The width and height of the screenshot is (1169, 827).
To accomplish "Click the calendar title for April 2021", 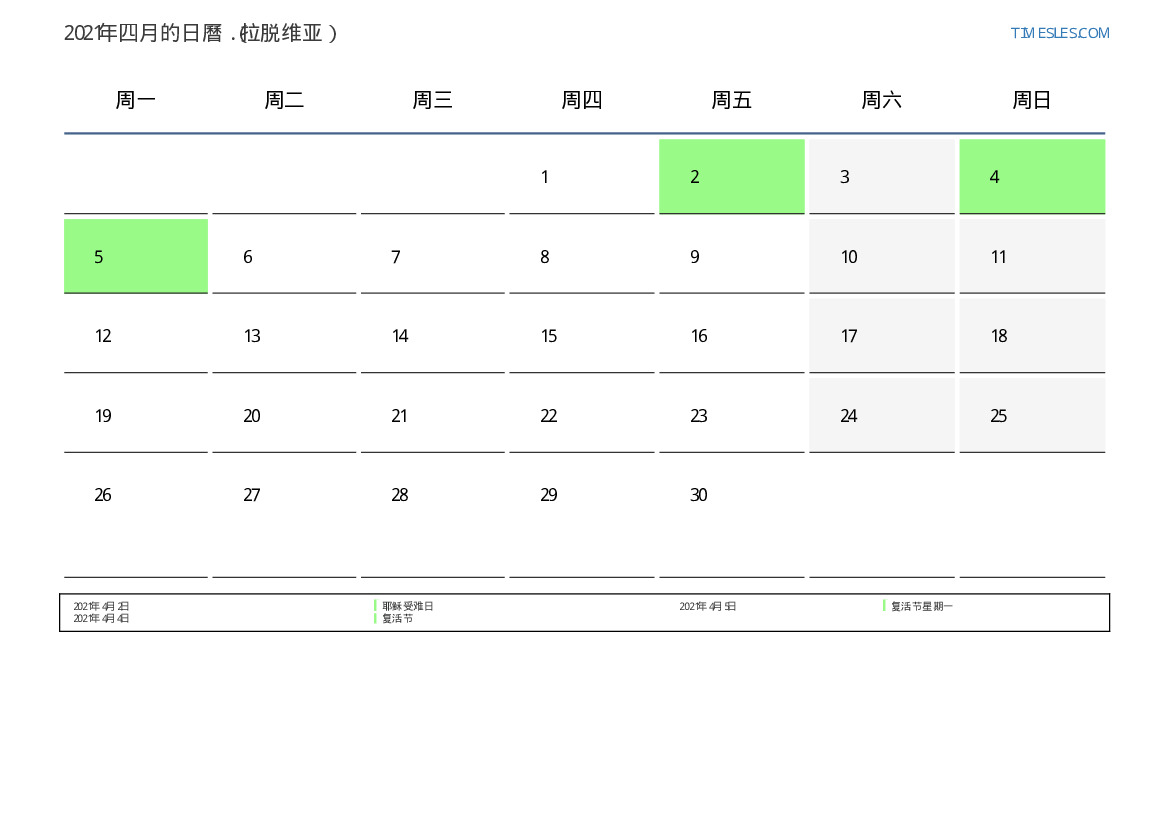I will [201, 33].
